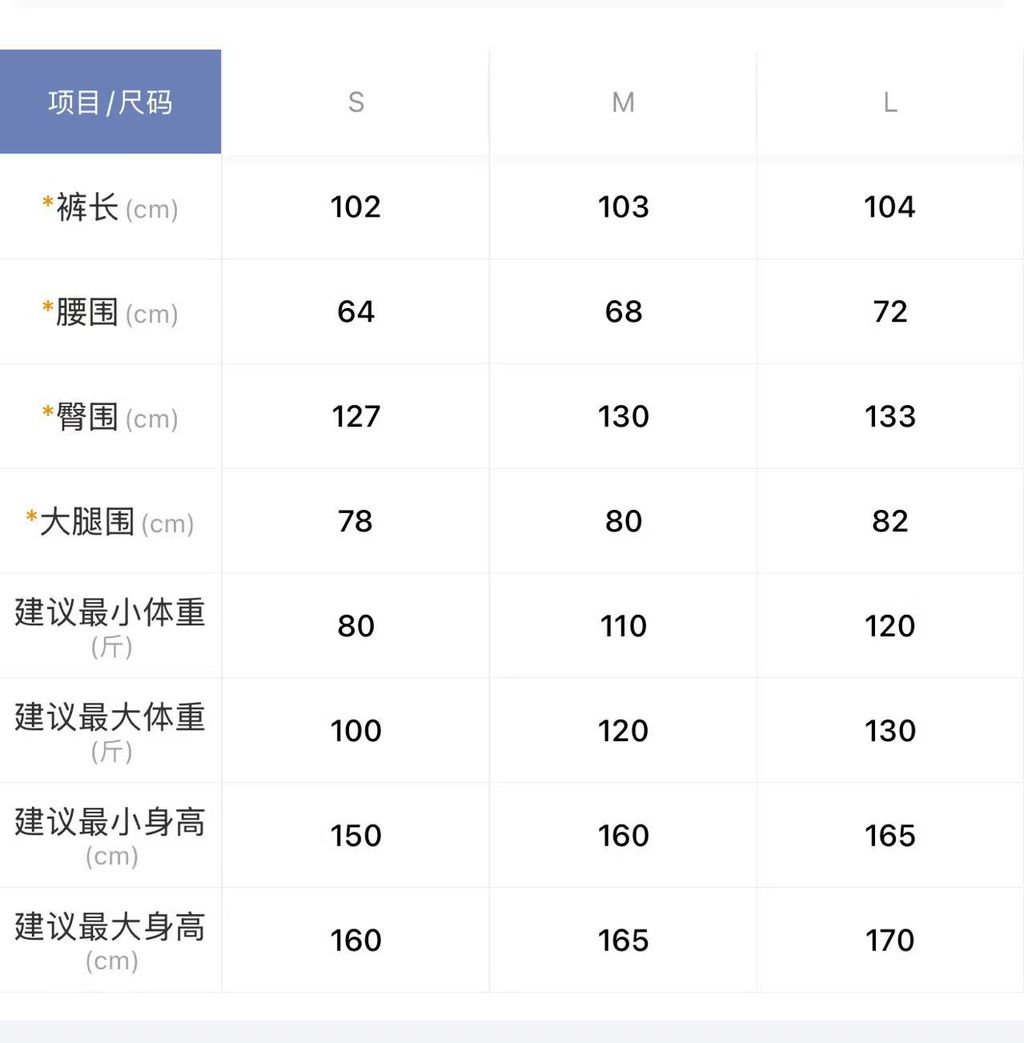Click the 建议最小身高 row label

110,835
